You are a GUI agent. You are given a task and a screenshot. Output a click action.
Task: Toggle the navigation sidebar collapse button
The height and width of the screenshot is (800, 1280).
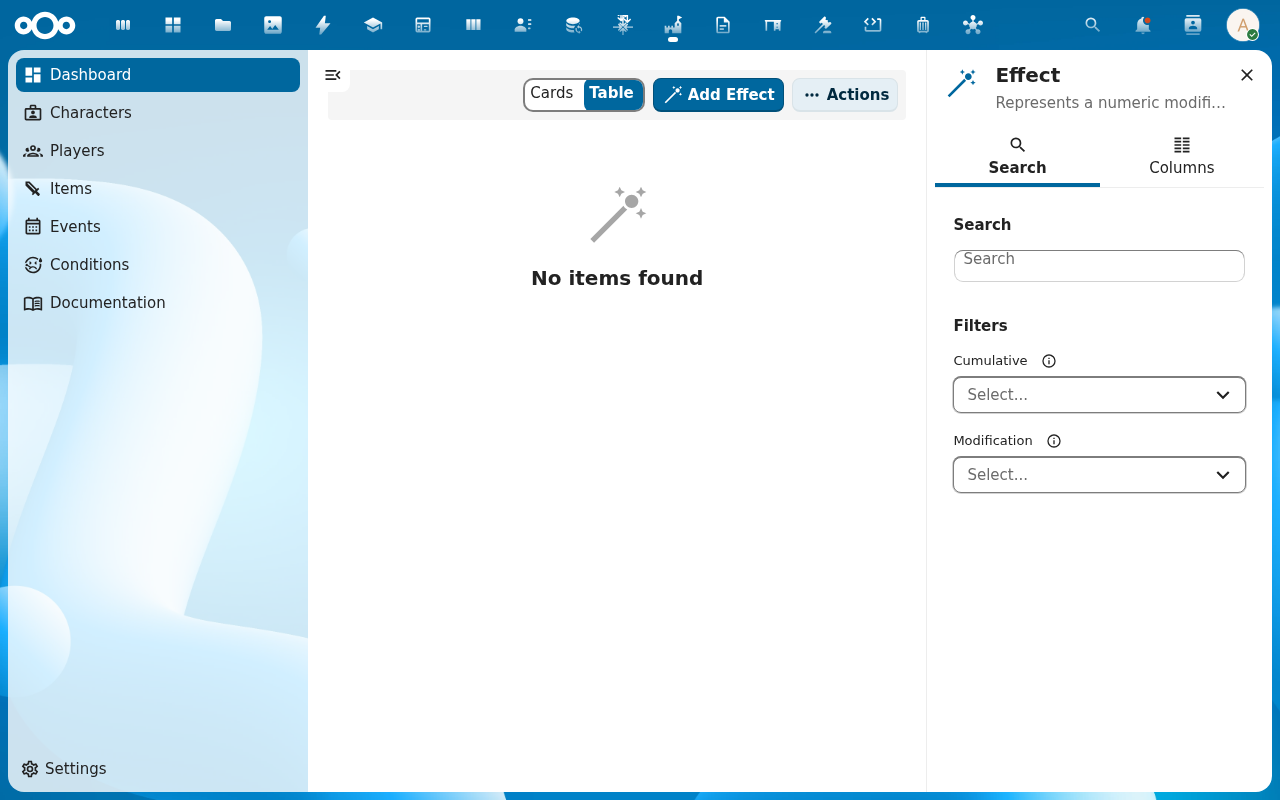tap(333, 75)
